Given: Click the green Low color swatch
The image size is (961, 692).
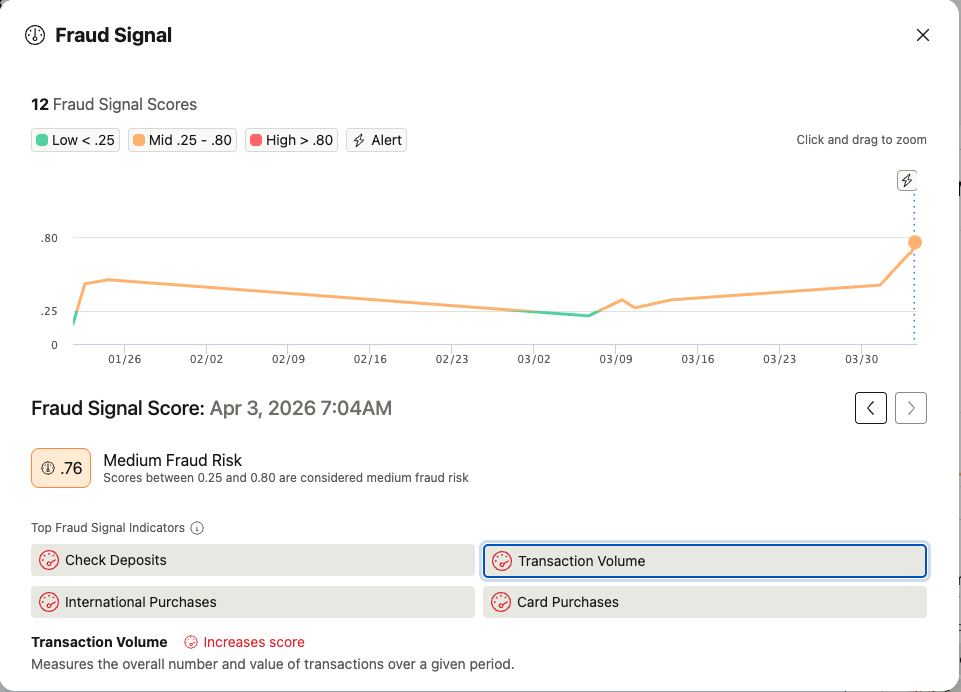Looking at the screenshot, I should tap(42, 140).
